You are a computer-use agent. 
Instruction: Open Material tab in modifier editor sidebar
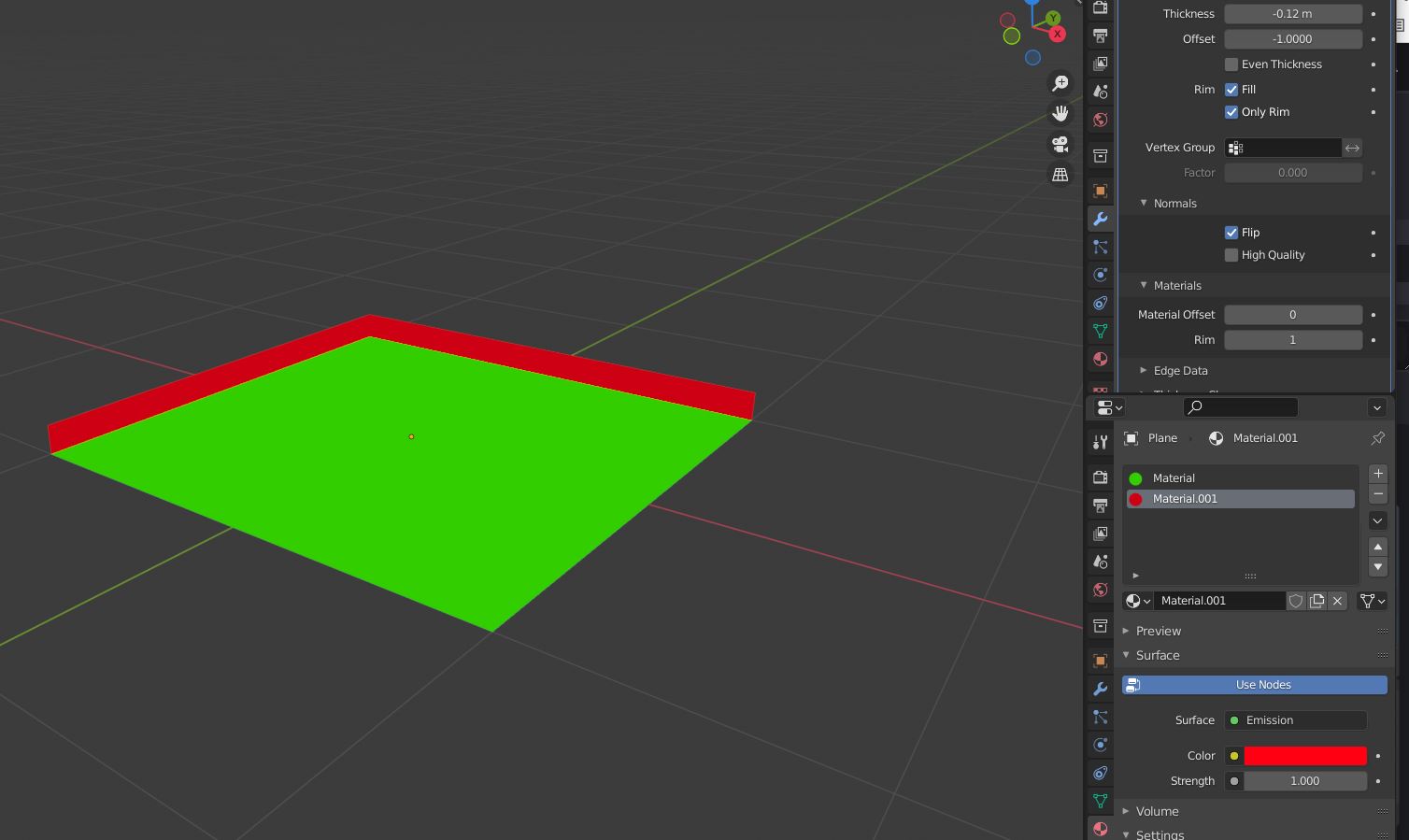pos(1101,359)
